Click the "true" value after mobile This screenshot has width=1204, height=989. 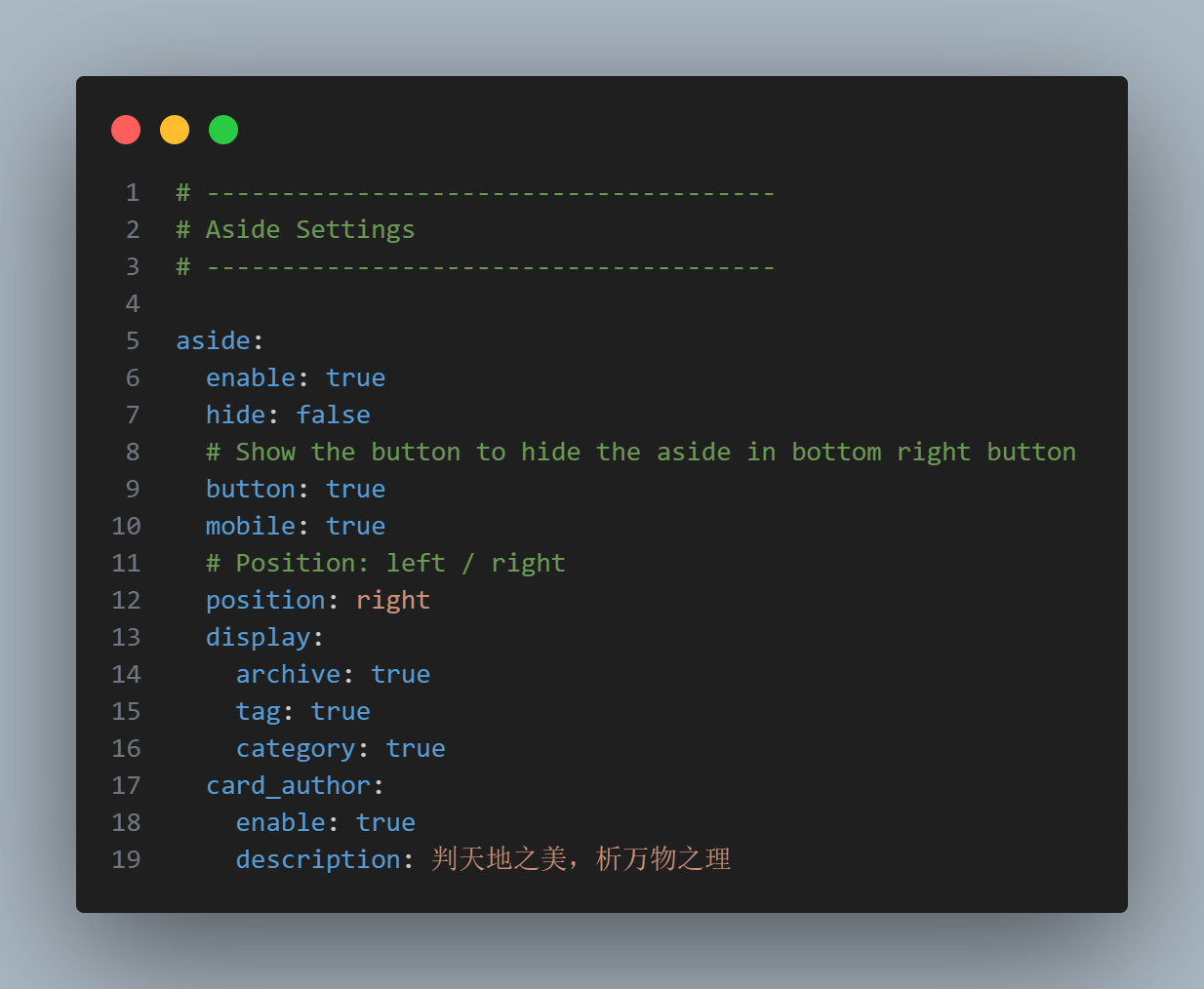355,526
